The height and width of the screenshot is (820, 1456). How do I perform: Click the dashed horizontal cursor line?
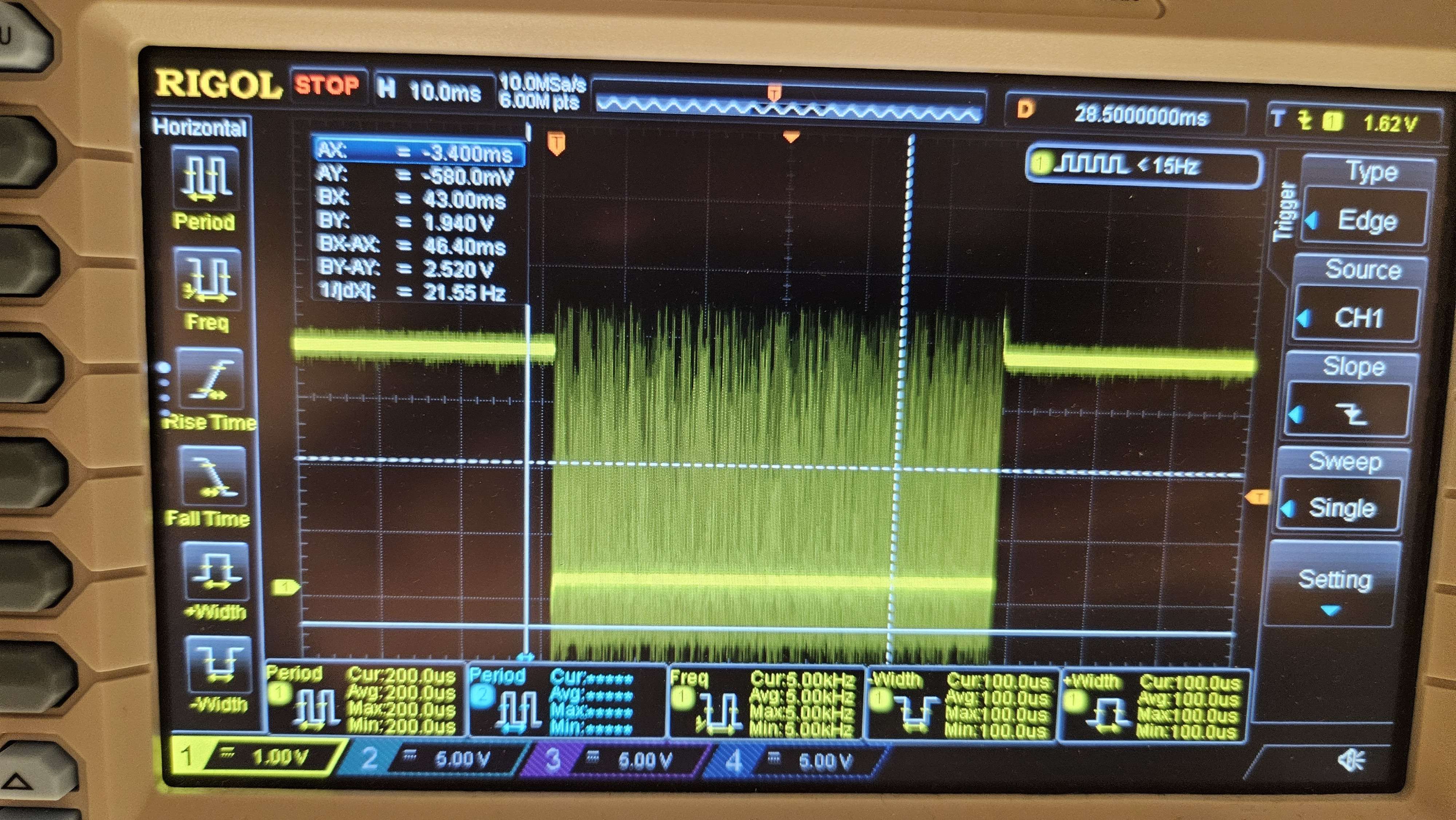click(770, 466)
